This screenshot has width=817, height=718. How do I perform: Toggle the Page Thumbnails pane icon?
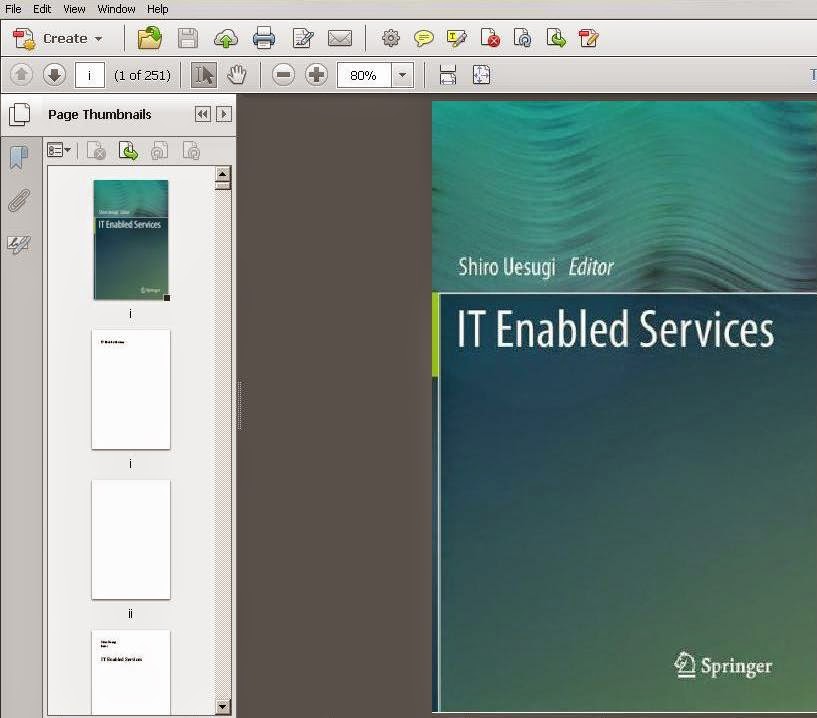(x=19, y=115)
